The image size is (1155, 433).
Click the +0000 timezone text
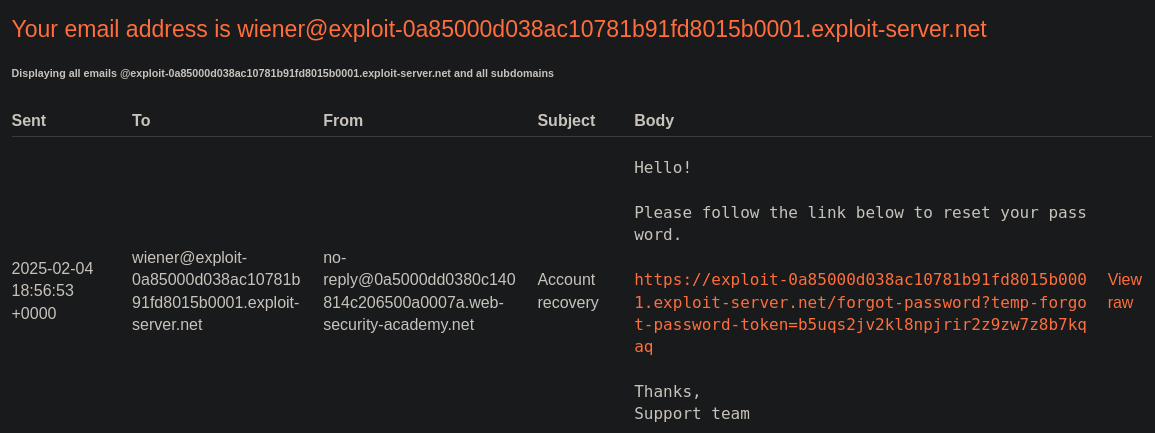click(34, 313)
